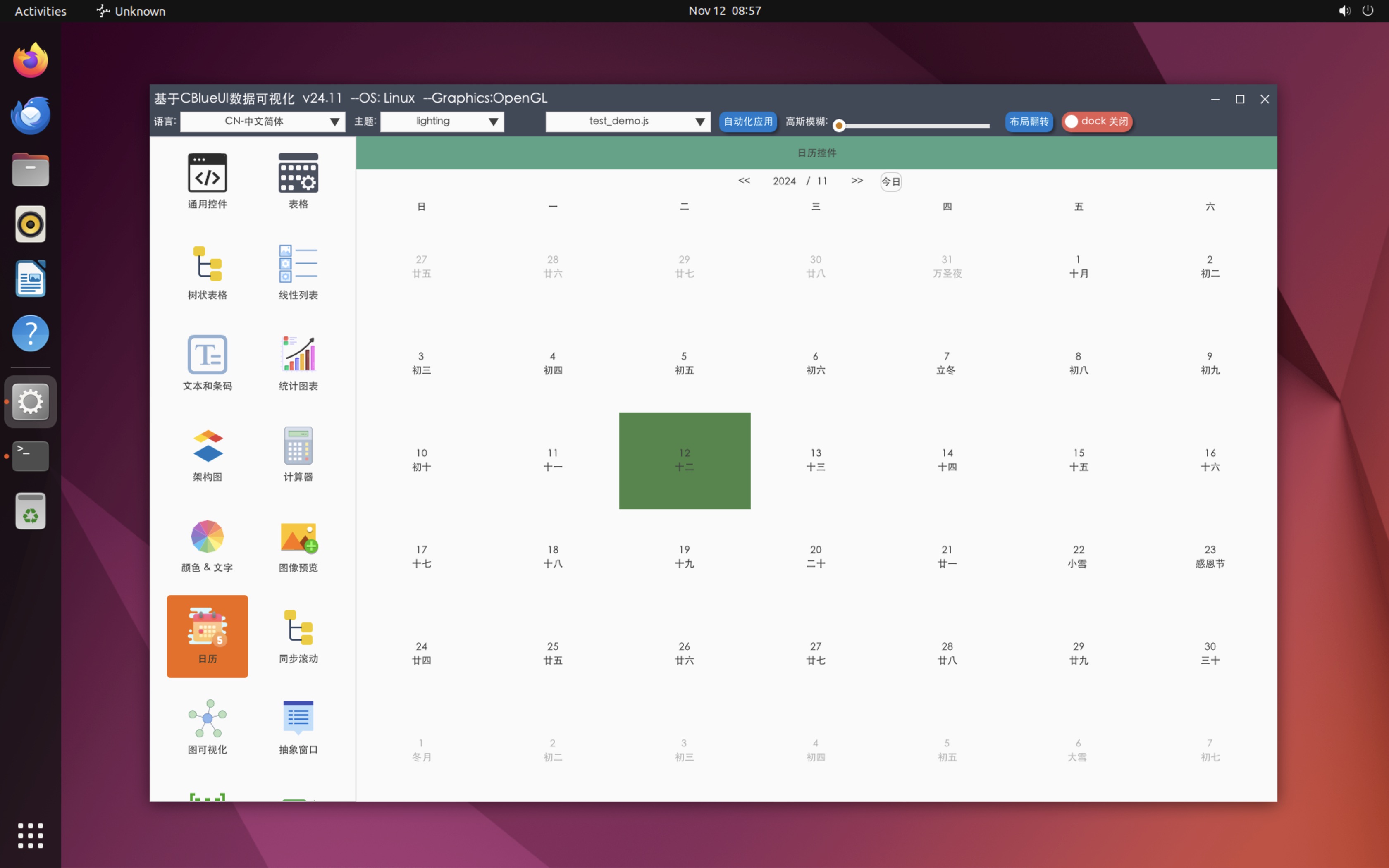
Task: Select the 日历 calendar icon in sidebar
Action: (x=207, y=636)
